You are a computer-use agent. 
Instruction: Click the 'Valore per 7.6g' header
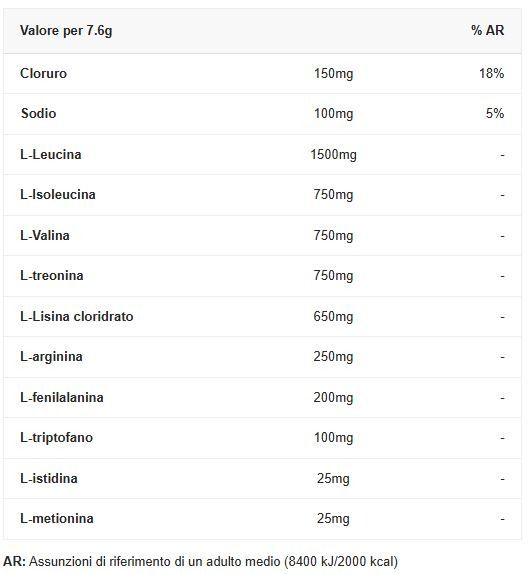(x=66, y=31)
